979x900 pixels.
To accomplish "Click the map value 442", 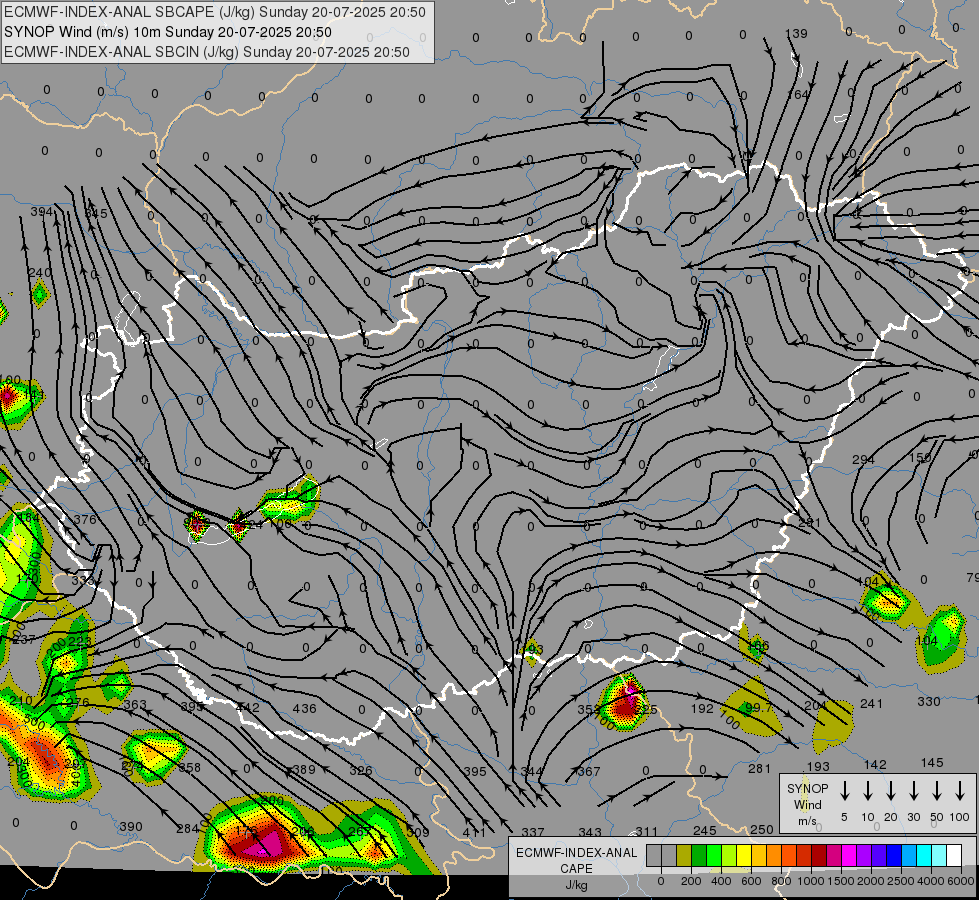I will [x=248, y=707].
